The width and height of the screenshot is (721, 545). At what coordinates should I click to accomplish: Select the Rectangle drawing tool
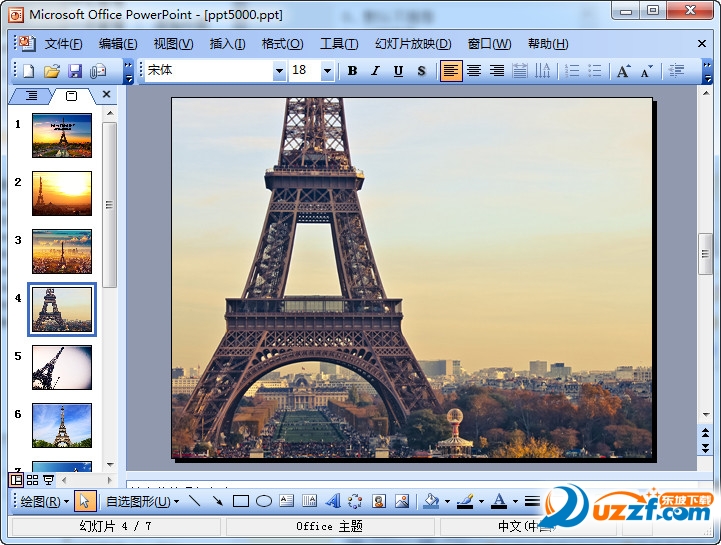click(x=240, y=501)
